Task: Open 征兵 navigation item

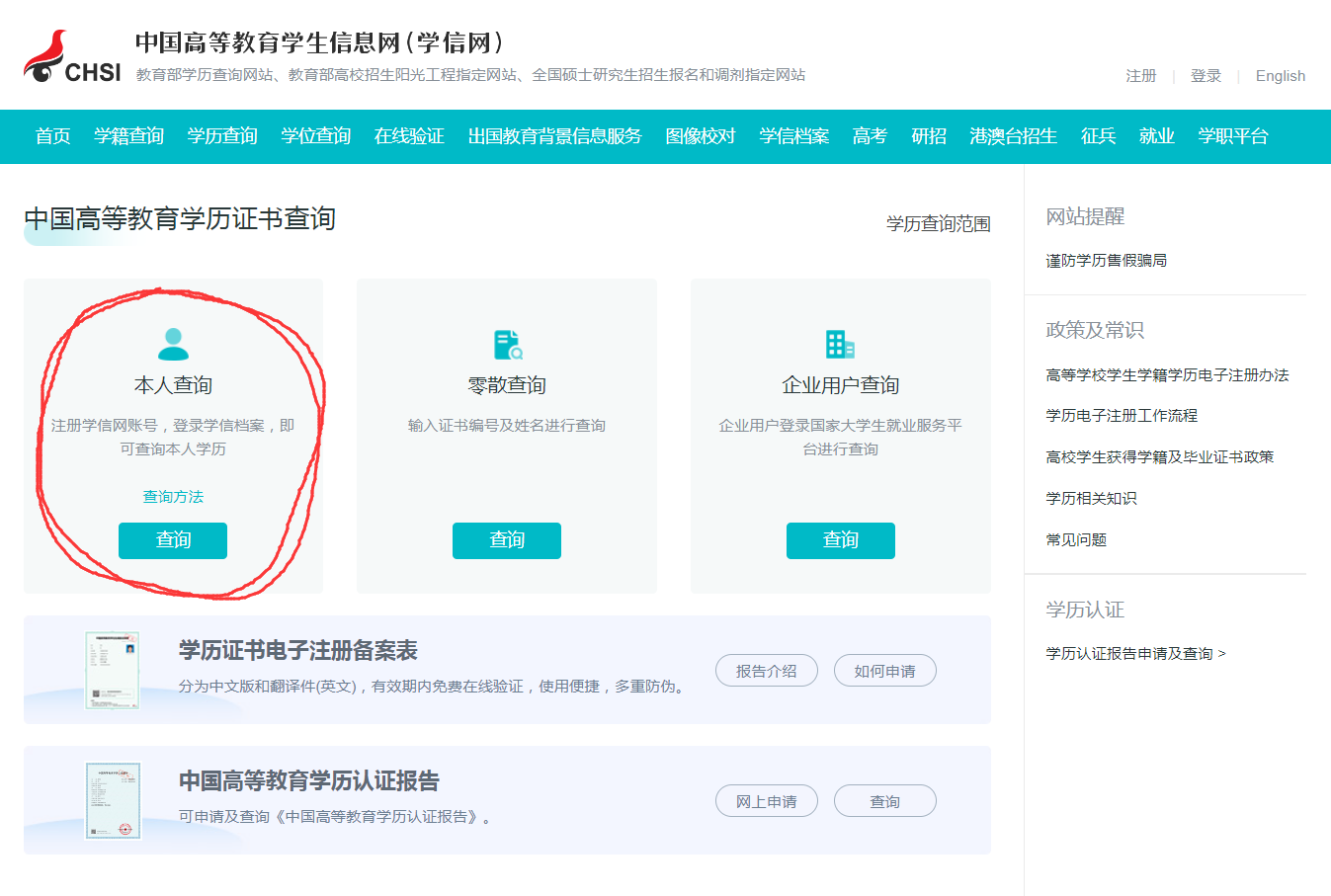Action: 1098,136
